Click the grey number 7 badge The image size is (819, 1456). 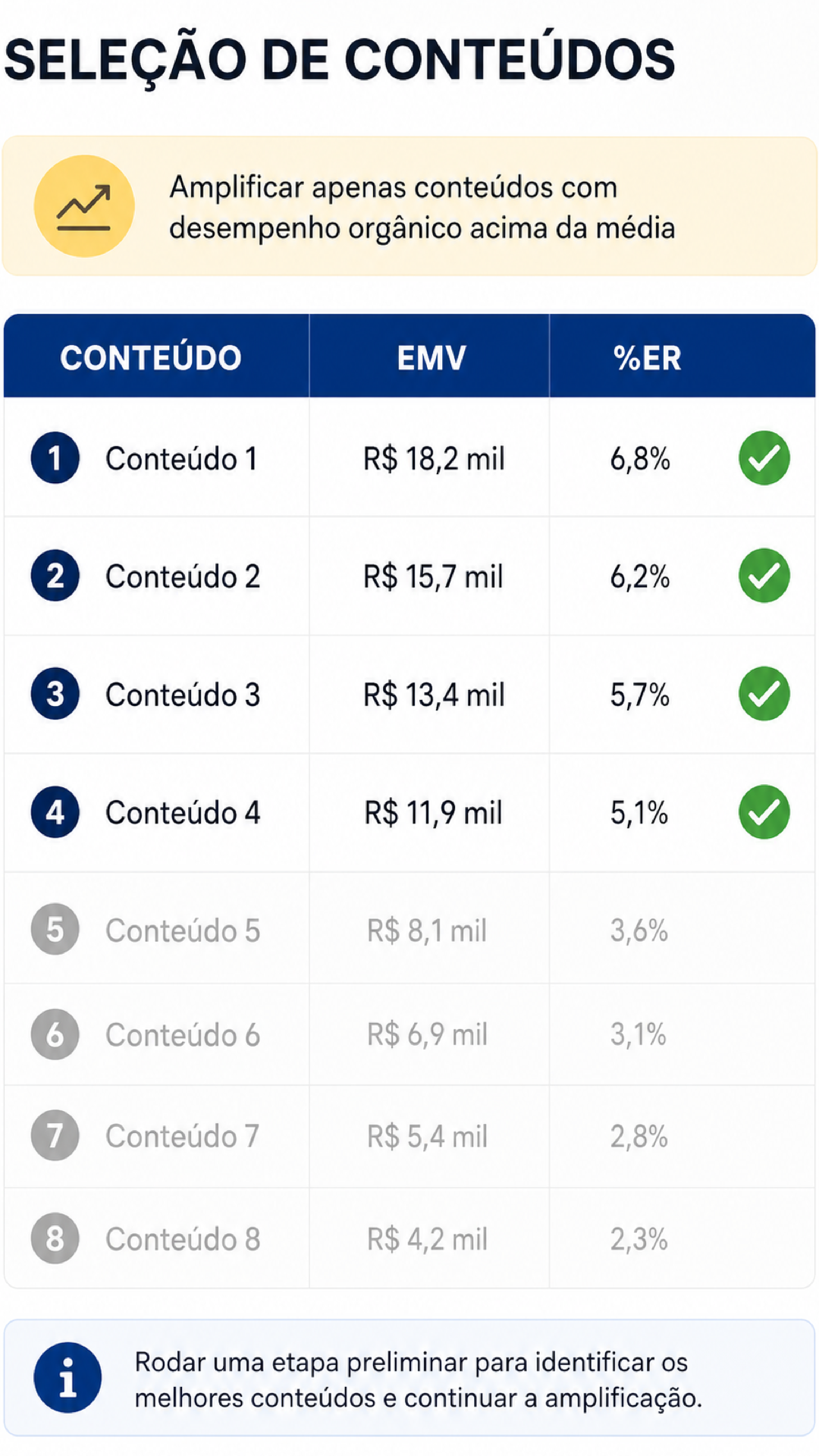(55, 1135)
